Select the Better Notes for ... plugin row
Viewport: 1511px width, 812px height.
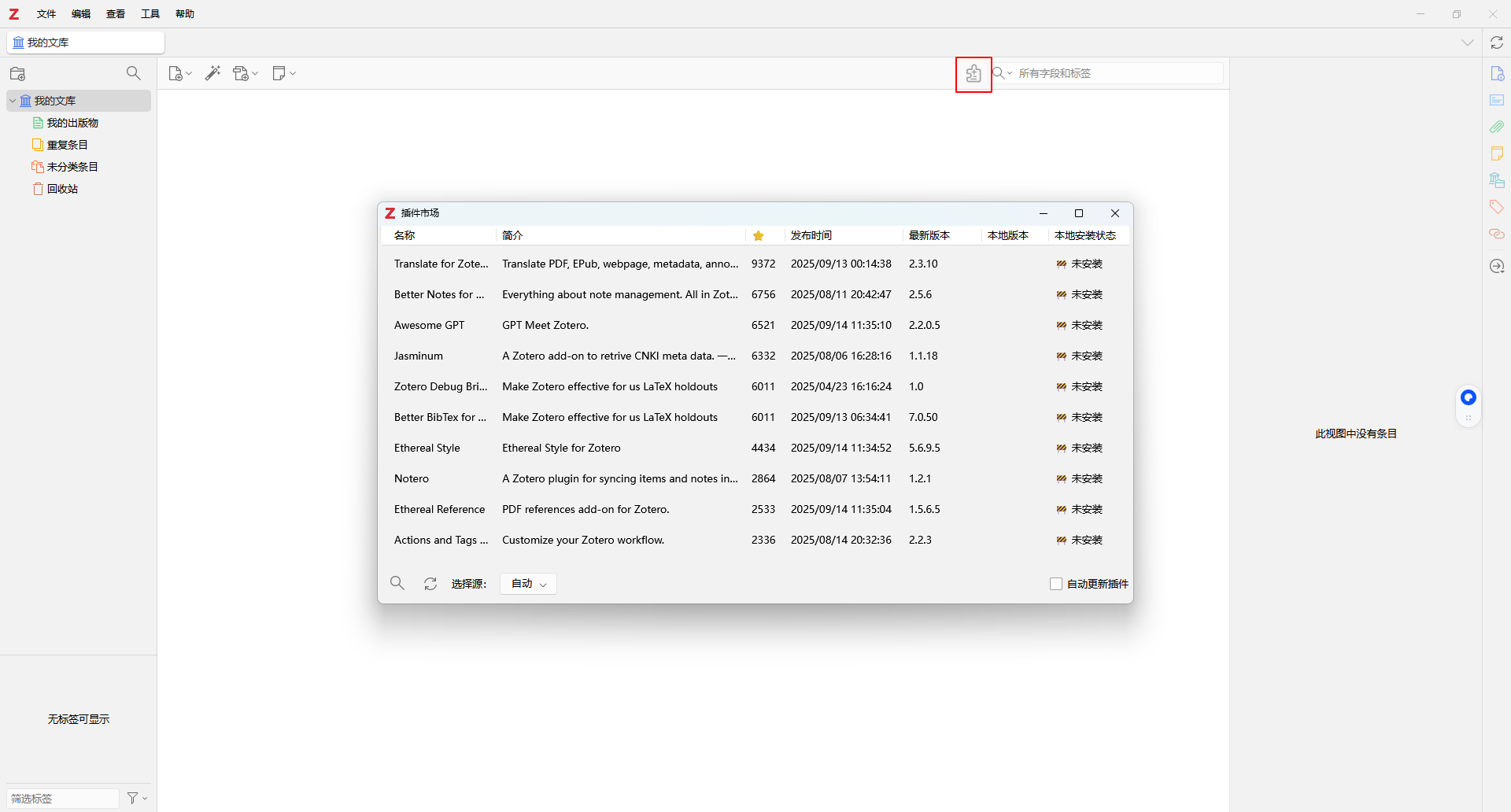pyautogui.click(x=755, y=294)
